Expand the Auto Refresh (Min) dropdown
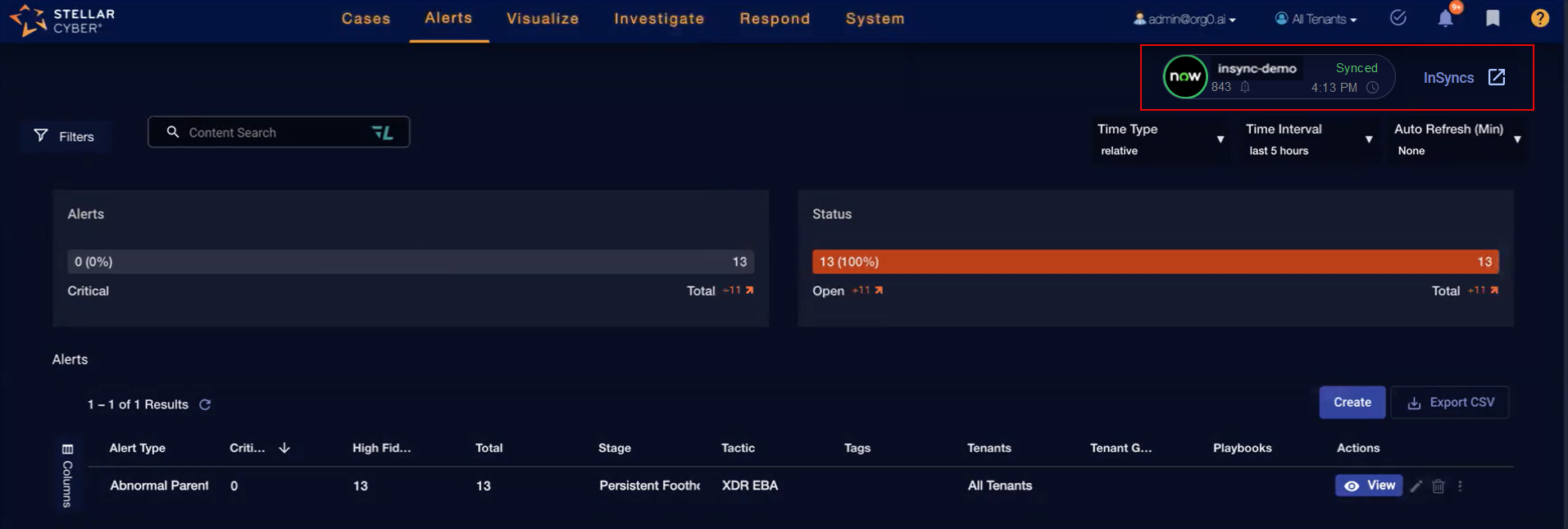1568x529 pixels. pos(1516,139)
